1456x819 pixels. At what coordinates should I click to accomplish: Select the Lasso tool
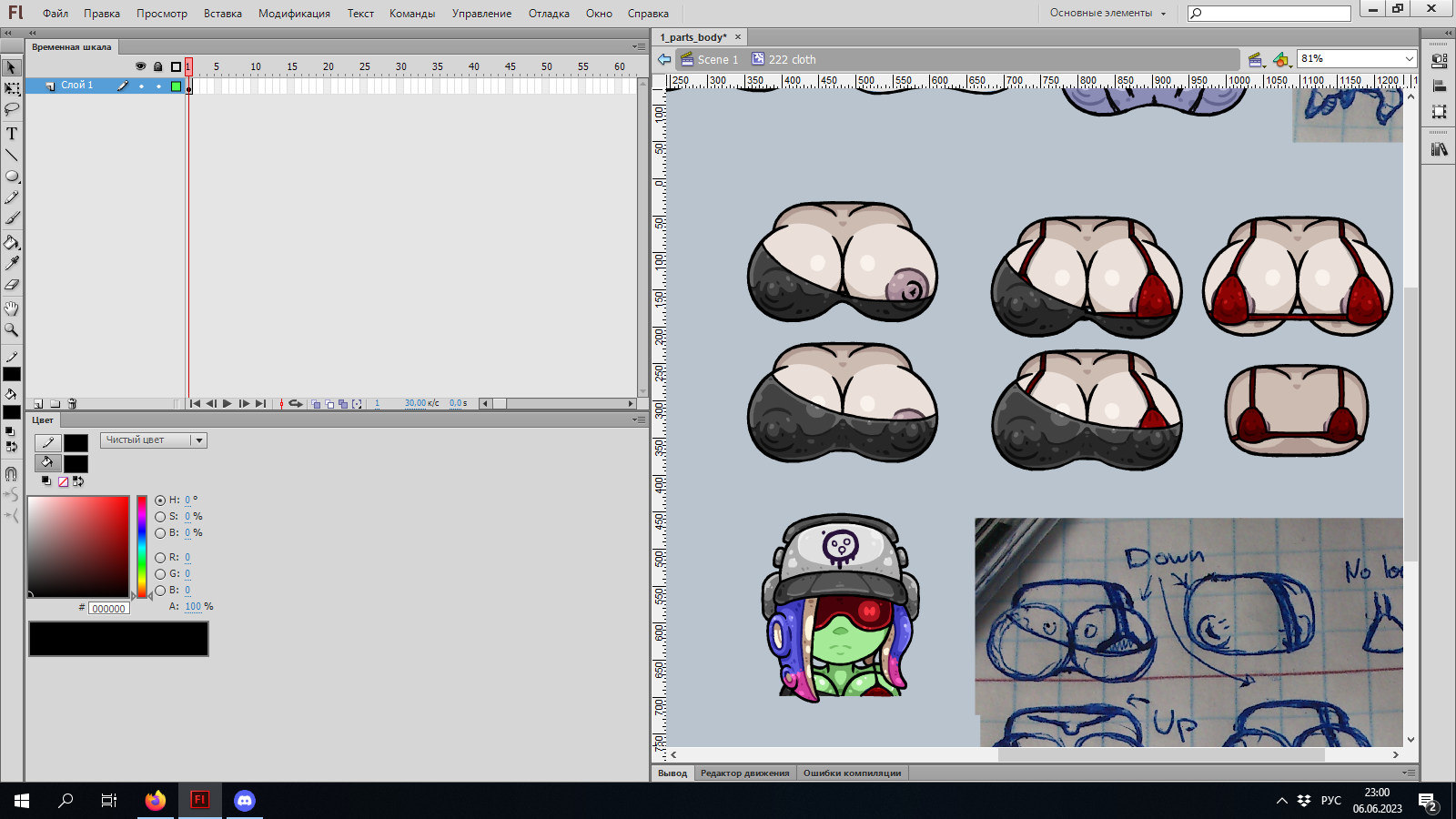[x=12, y=109]
